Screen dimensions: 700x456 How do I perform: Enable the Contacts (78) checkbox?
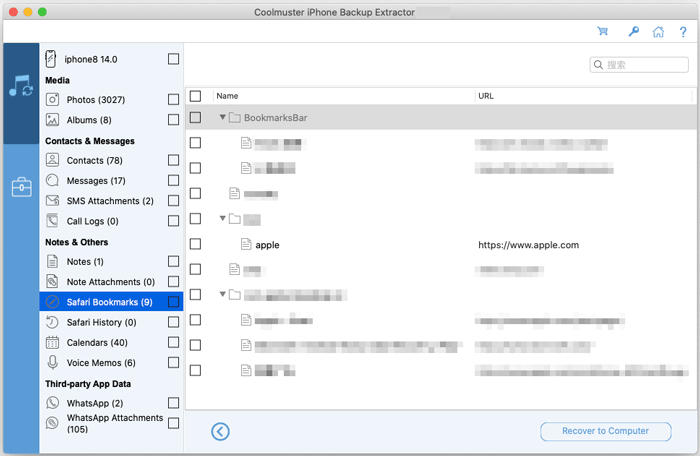coord(174,160)
